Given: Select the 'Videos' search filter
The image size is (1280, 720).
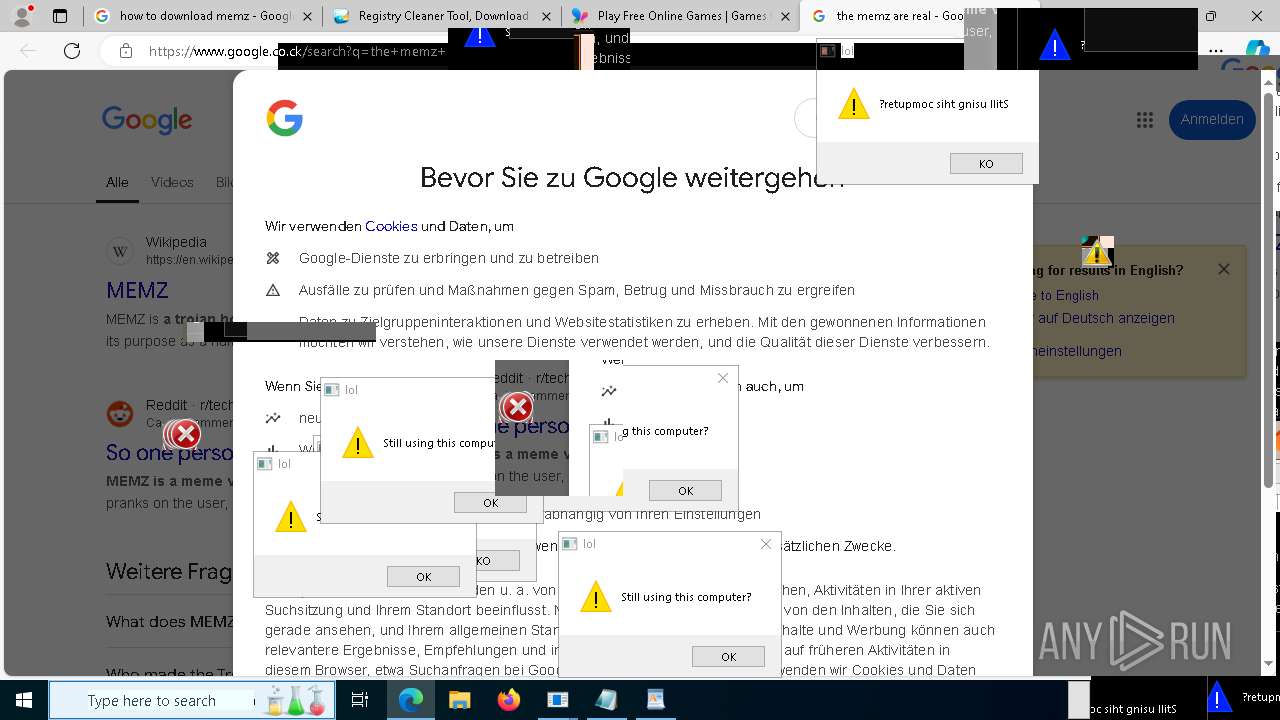Looking at the screenshot, I should point(172,182).
